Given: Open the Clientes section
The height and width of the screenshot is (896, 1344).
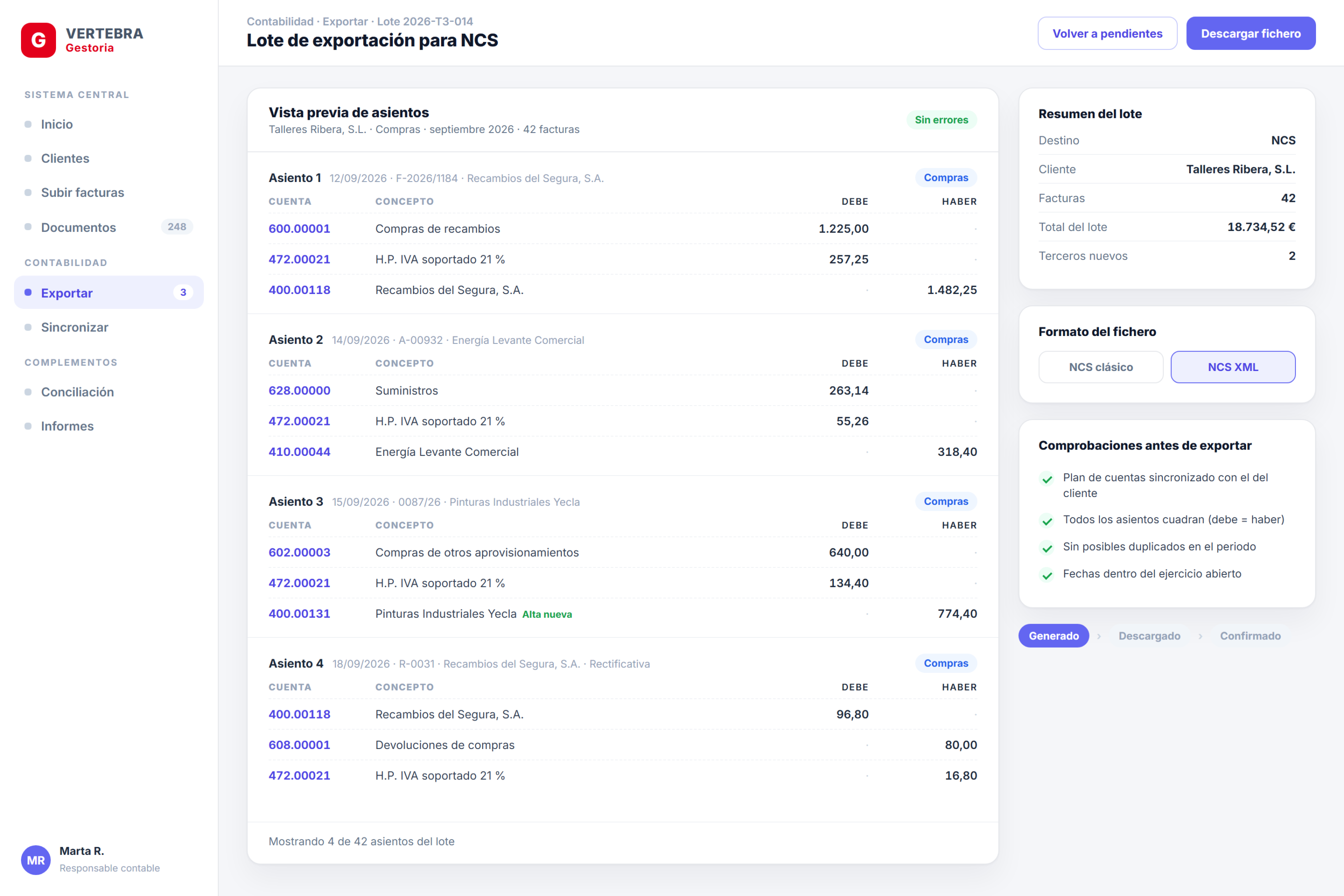Looking at the screenshot, I should tap(109, 158).
